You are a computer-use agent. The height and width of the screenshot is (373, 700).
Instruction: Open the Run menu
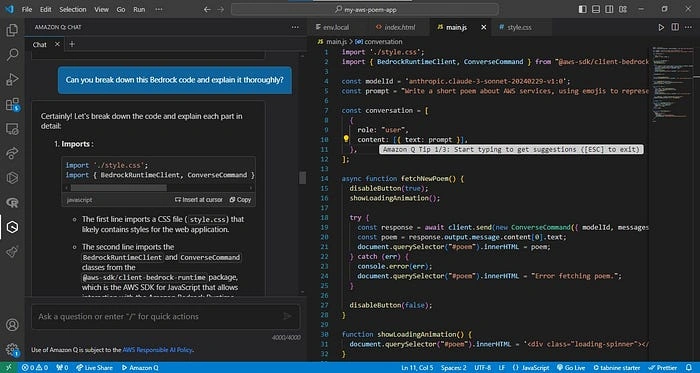click(139, 9)
